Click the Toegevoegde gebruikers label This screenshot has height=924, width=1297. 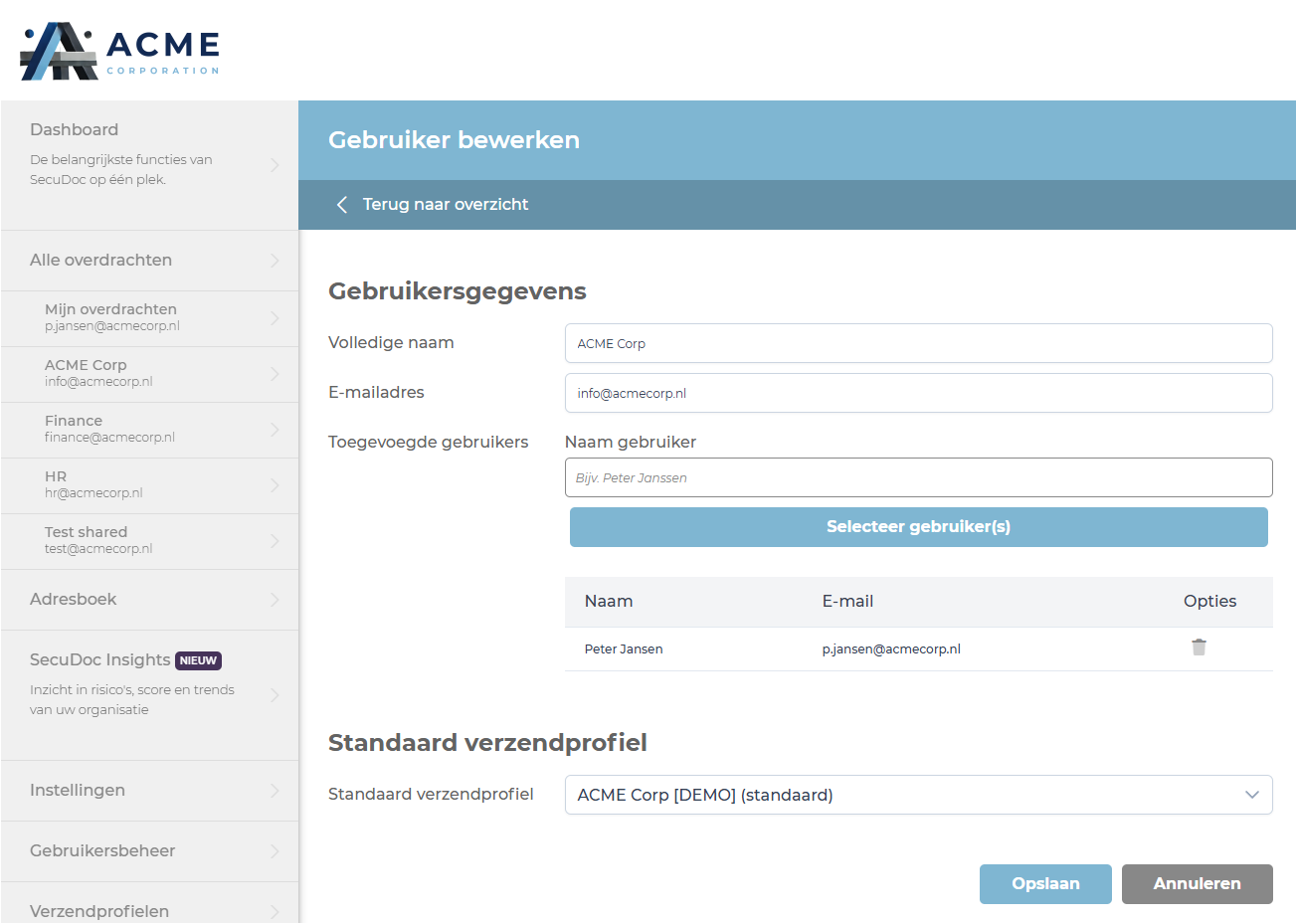[x=429, y=443]
